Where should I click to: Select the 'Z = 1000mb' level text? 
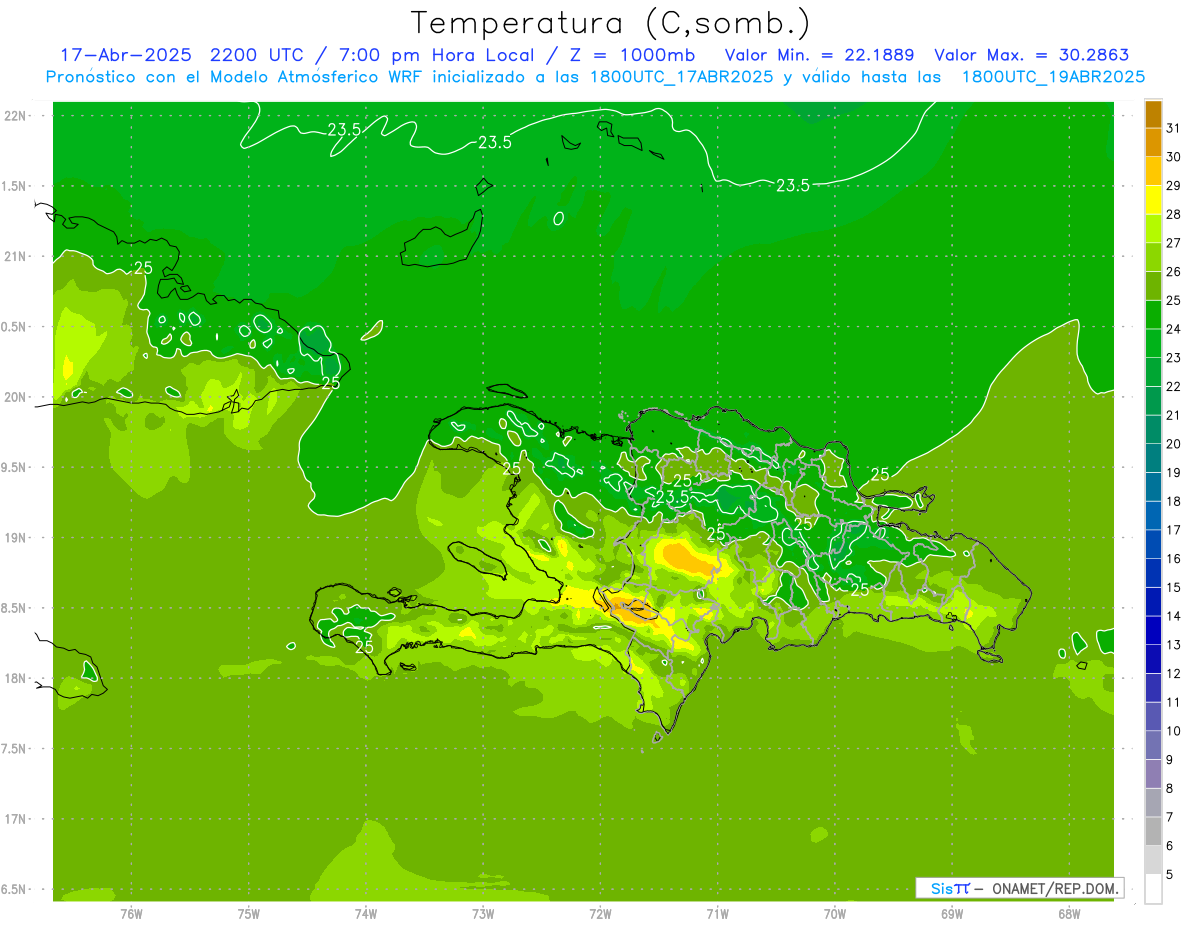[633, 55]
